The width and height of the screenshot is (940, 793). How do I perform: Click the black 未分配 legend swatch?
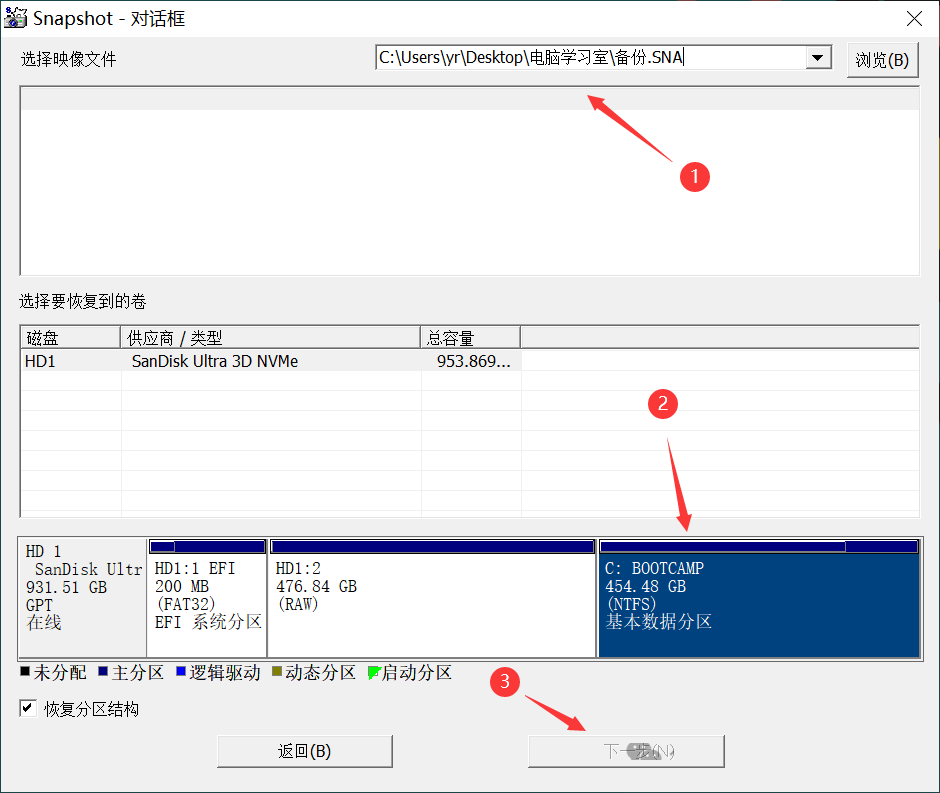tap(25, 673)
